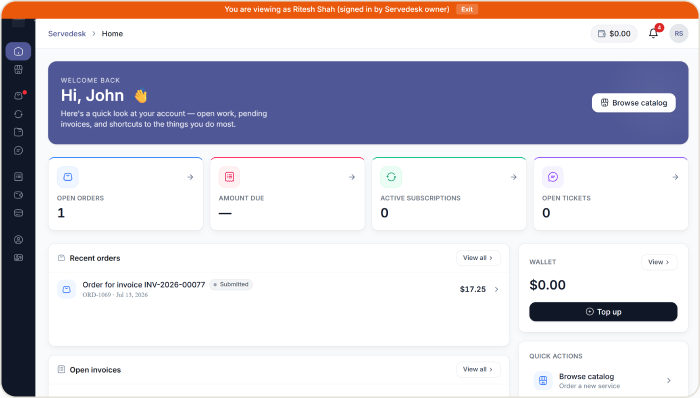
Task: Follow the arrow on the Open Tickets card
Action: tap(675, 177)
